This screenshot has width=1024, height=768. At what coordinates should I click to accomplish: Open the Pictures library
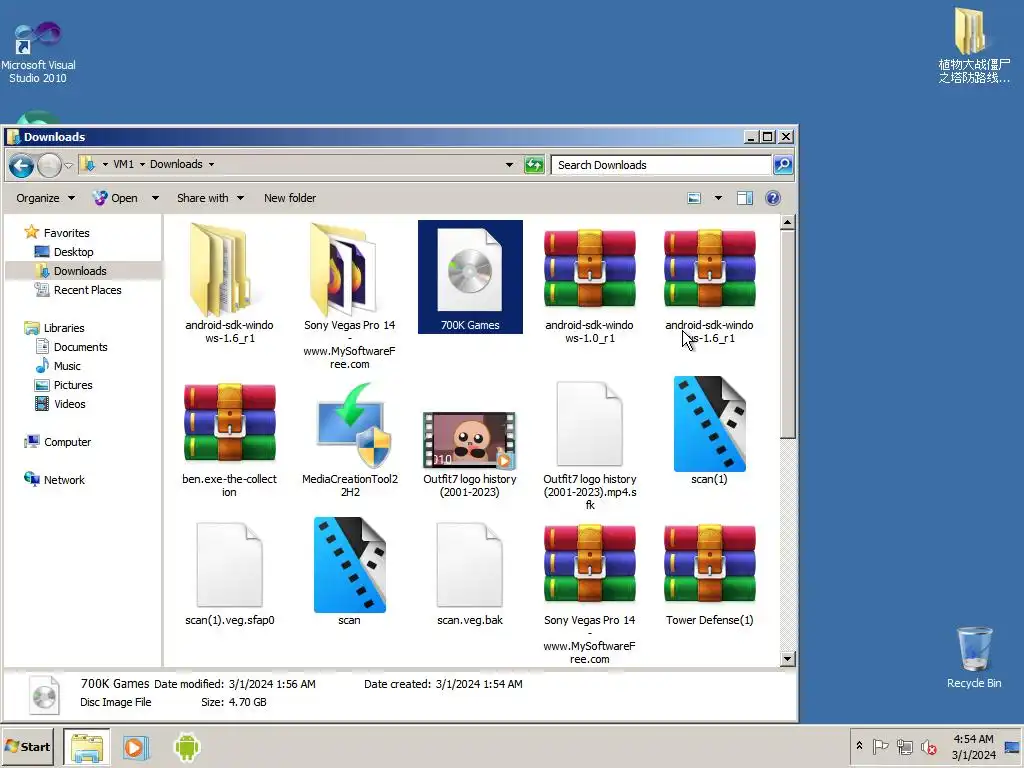tap(63, 385)
